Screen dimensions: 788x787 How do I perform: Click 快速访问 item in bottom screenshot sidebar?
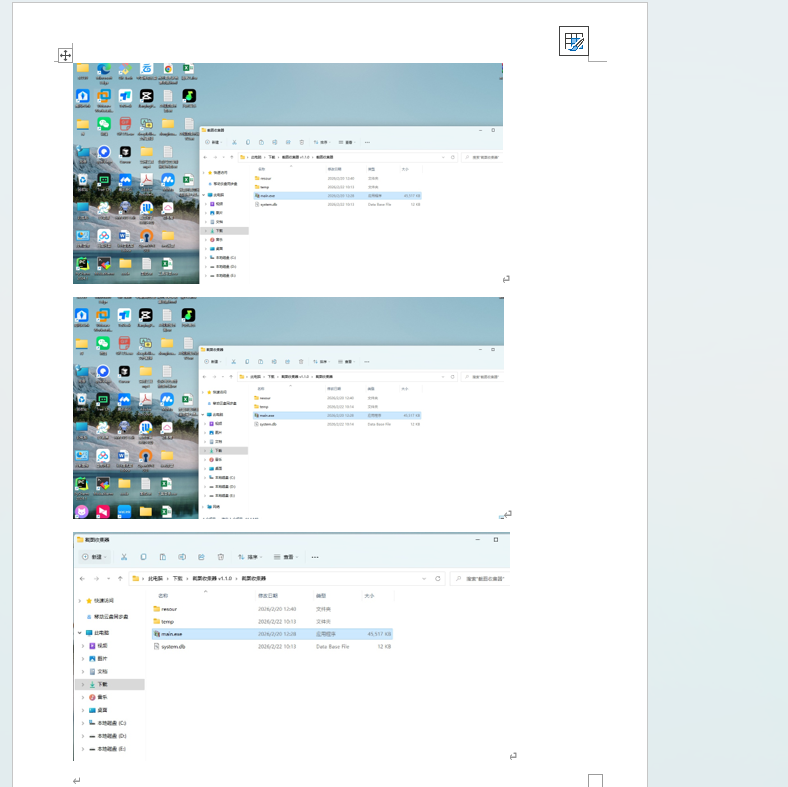pos(104,601)
